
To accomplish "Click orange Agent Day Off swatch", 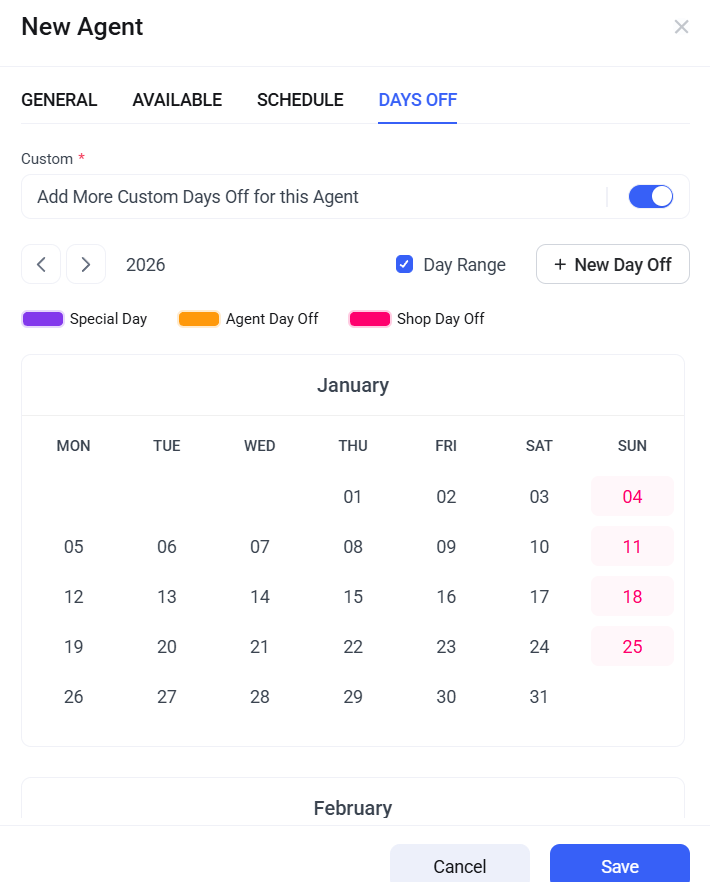I will 199,319.
